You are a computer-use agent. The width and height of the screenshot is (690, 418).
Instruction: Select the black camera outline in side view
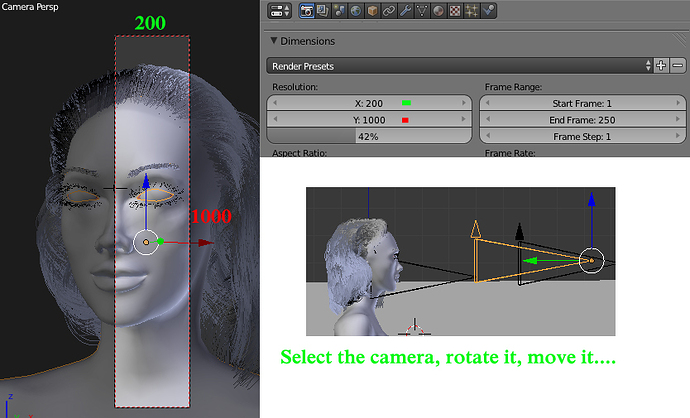coord(520,264)
